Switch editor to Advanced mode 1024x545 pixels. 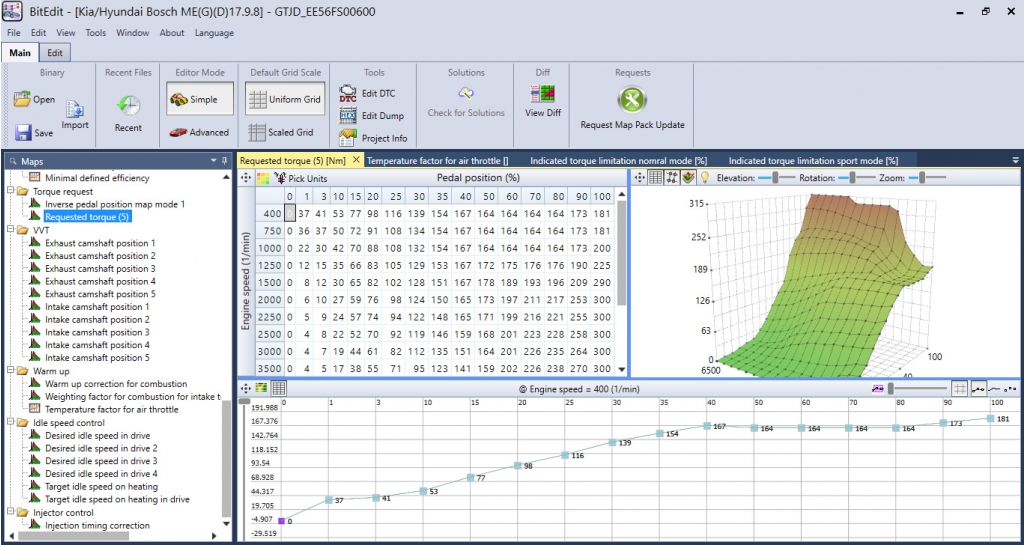point(199,132)
